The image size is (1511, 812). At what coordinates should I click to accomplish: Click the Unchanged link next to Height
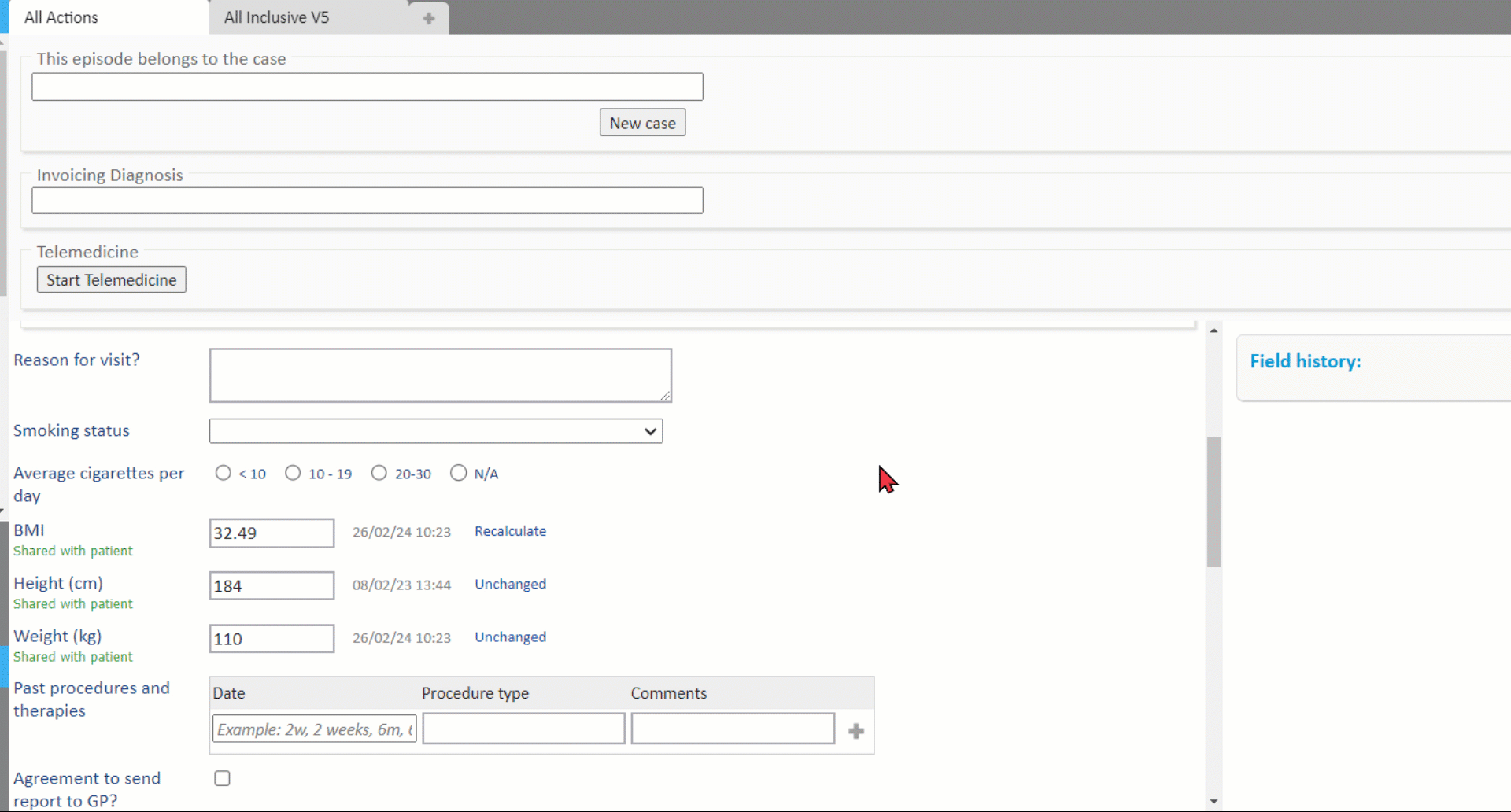click(x=510, y=584)
